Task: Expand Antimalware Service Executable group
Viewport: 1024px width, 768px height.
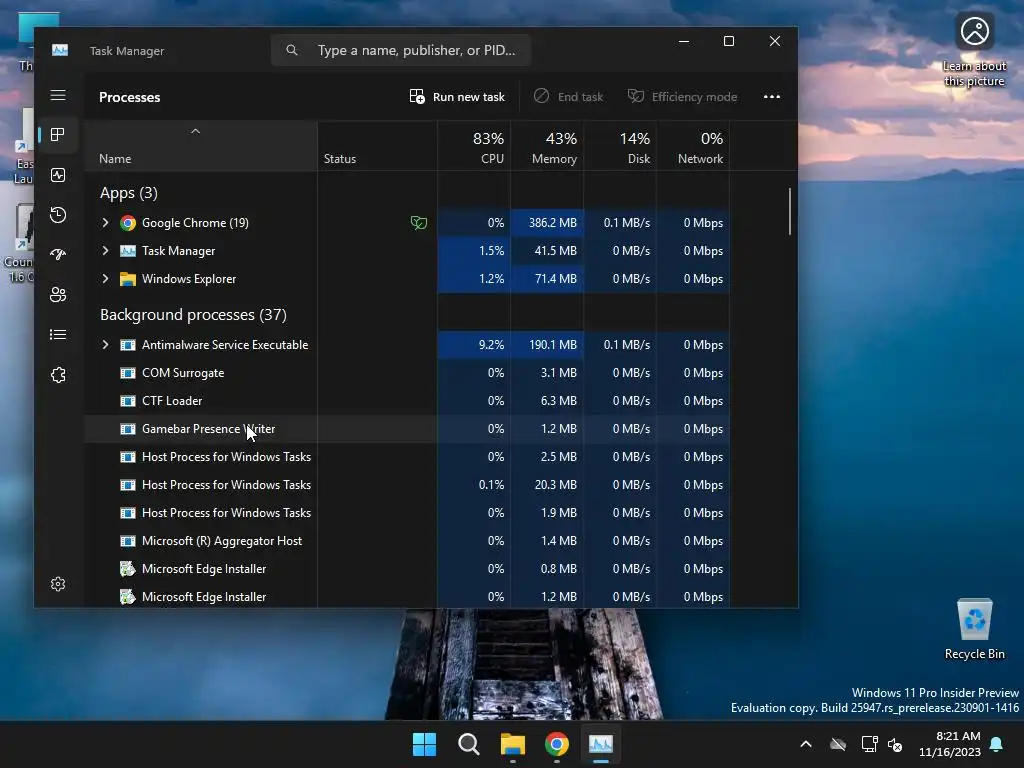Action: tap(105, 345)
